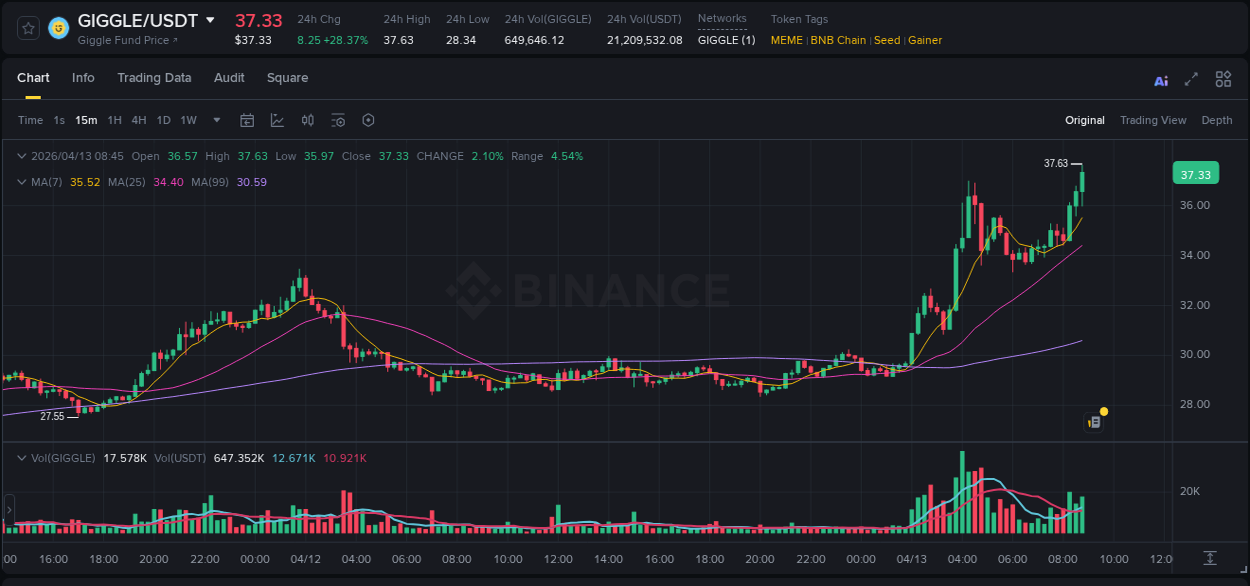This screenshot has width=1250, height=586.
Task: Launch the Ai assistant feature
Action: [1160, 79]
